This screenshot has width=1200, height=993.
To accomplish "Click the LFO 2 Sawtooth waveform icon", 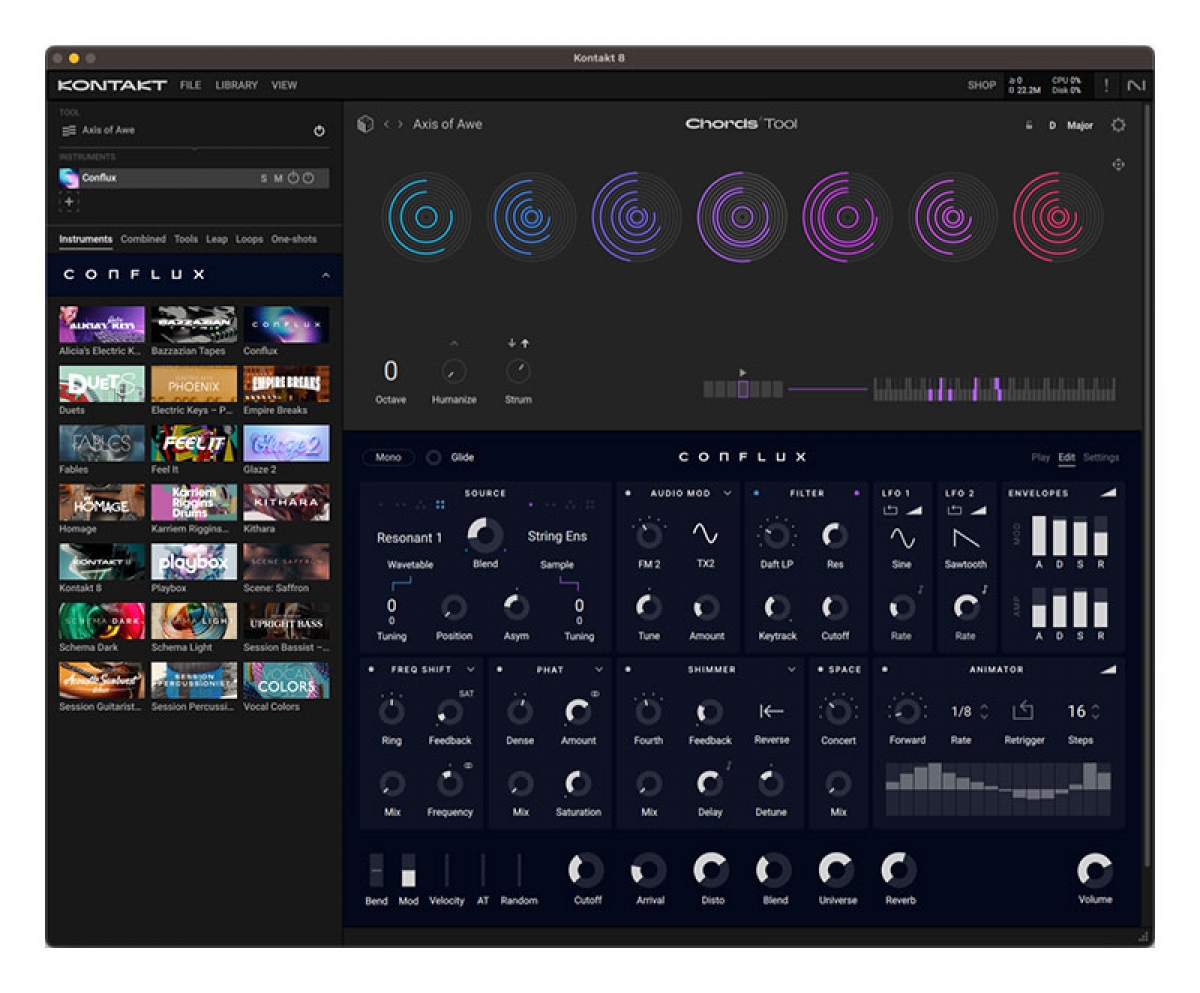I will 965,538.
